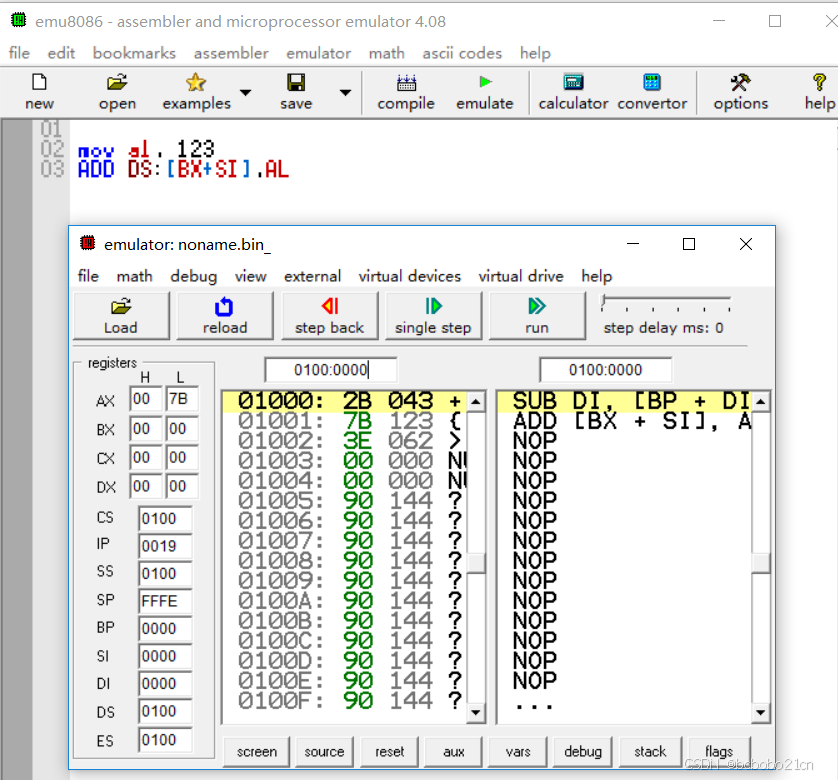Viewport: 838px width, 780px height.
Task: Select the memory row 01002: 3E 062
Action: click(x=345, y=441)
